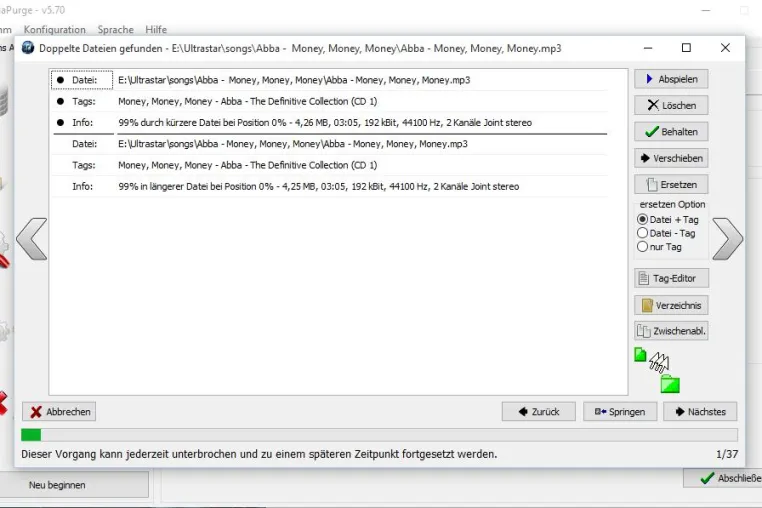Image resolution: width=762 pixels, height=508 pixels.
Task: Choose the 'nur Tag' radio option
Action: (659, 247)
